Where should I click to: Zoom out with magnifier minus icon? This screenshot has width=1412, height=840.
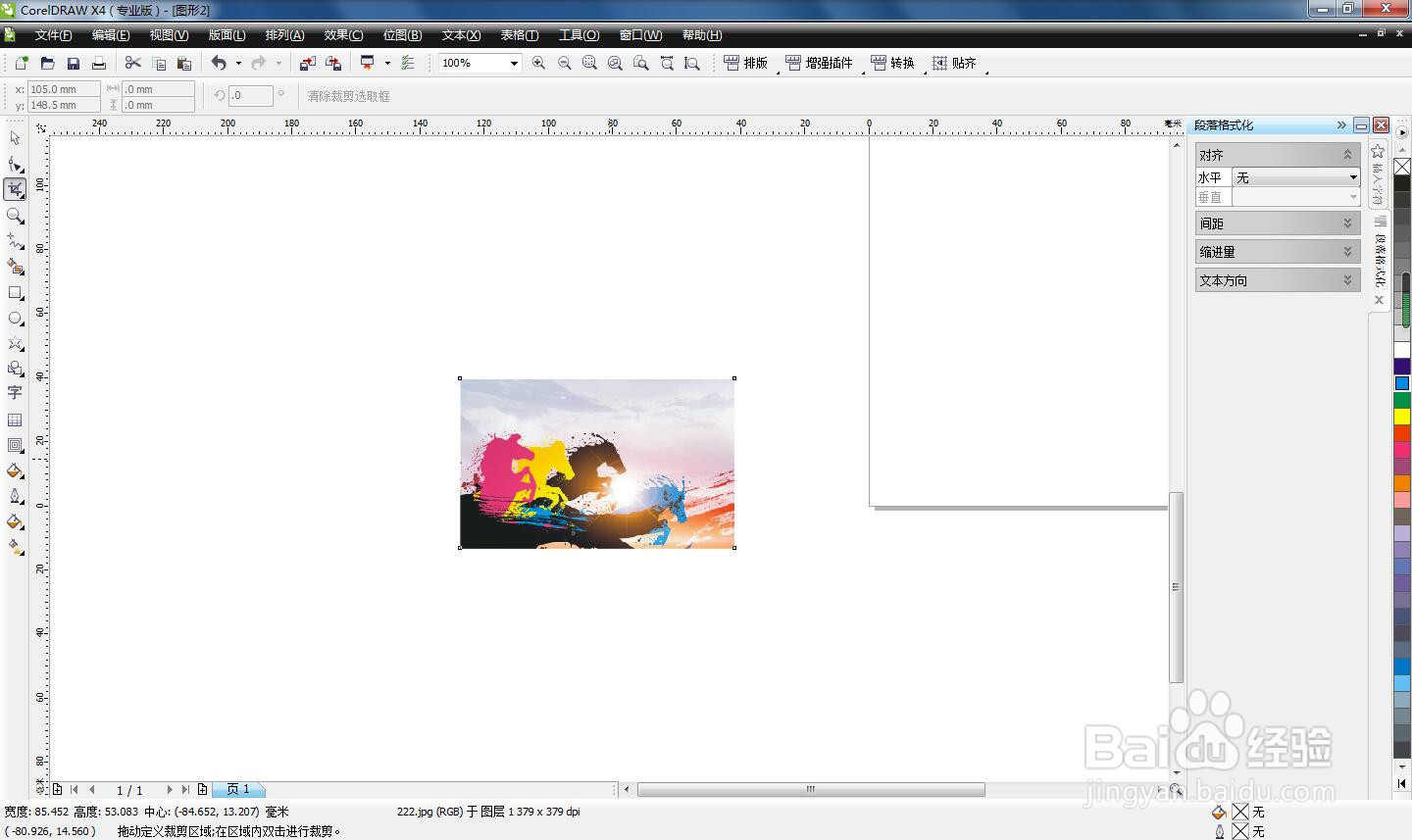(x=564, y=63)
